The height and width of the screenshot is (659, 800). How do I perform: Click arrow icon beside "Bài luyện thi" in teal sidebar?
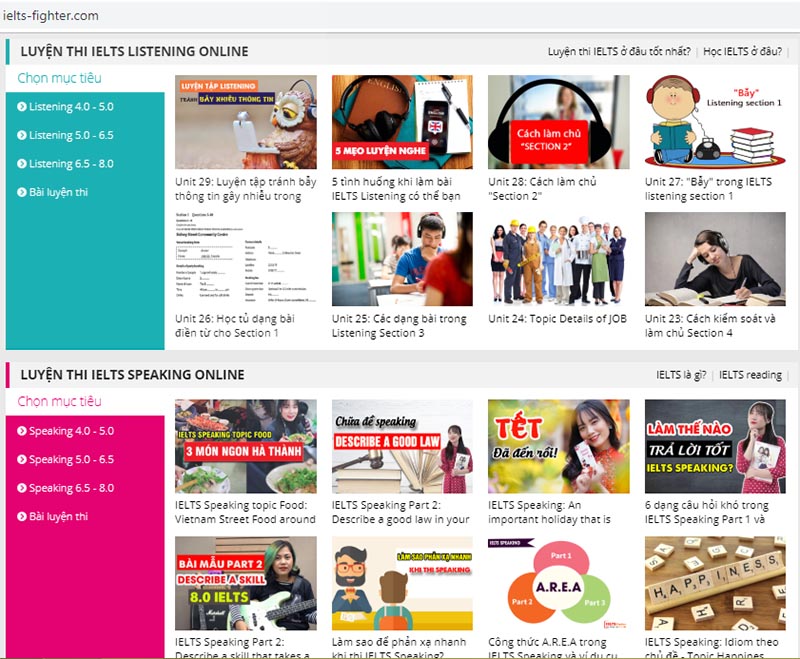point(22,192)
